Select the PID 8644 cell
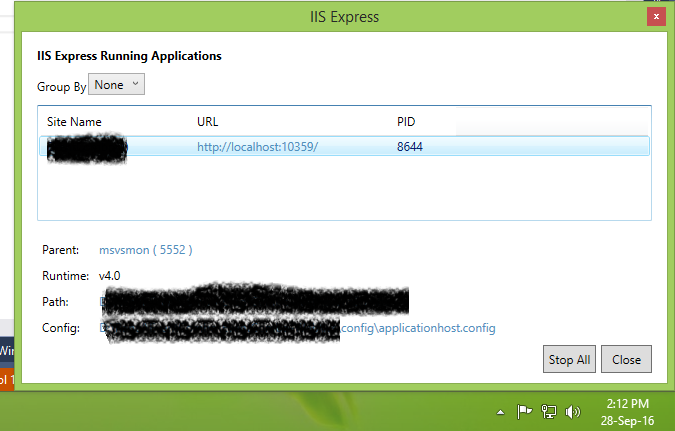Screen dimensions: 675x431 pos(410,147)
